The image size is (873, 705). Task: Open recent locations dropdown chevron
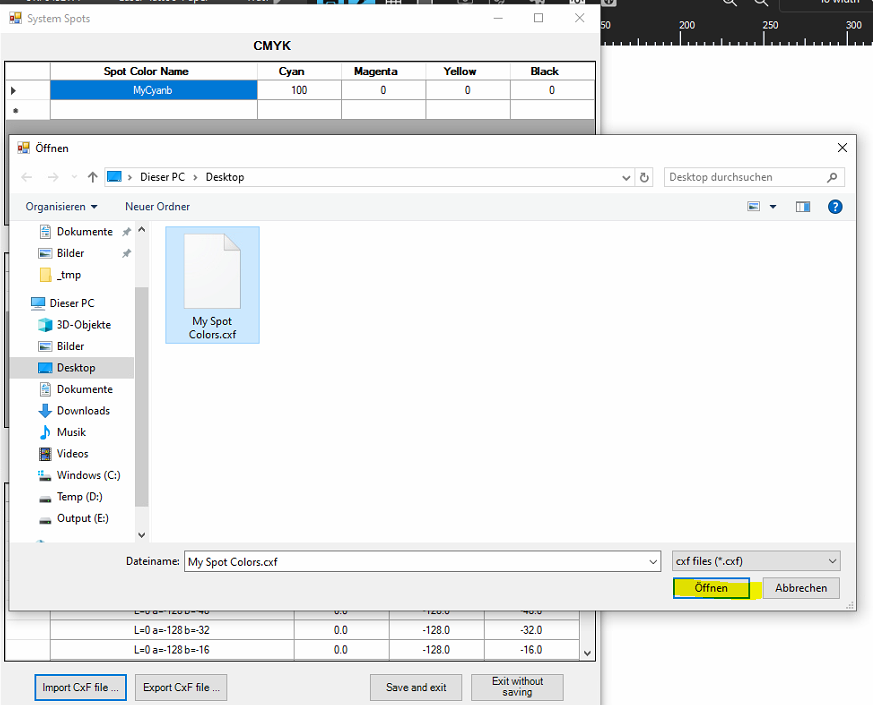(74, 177)
